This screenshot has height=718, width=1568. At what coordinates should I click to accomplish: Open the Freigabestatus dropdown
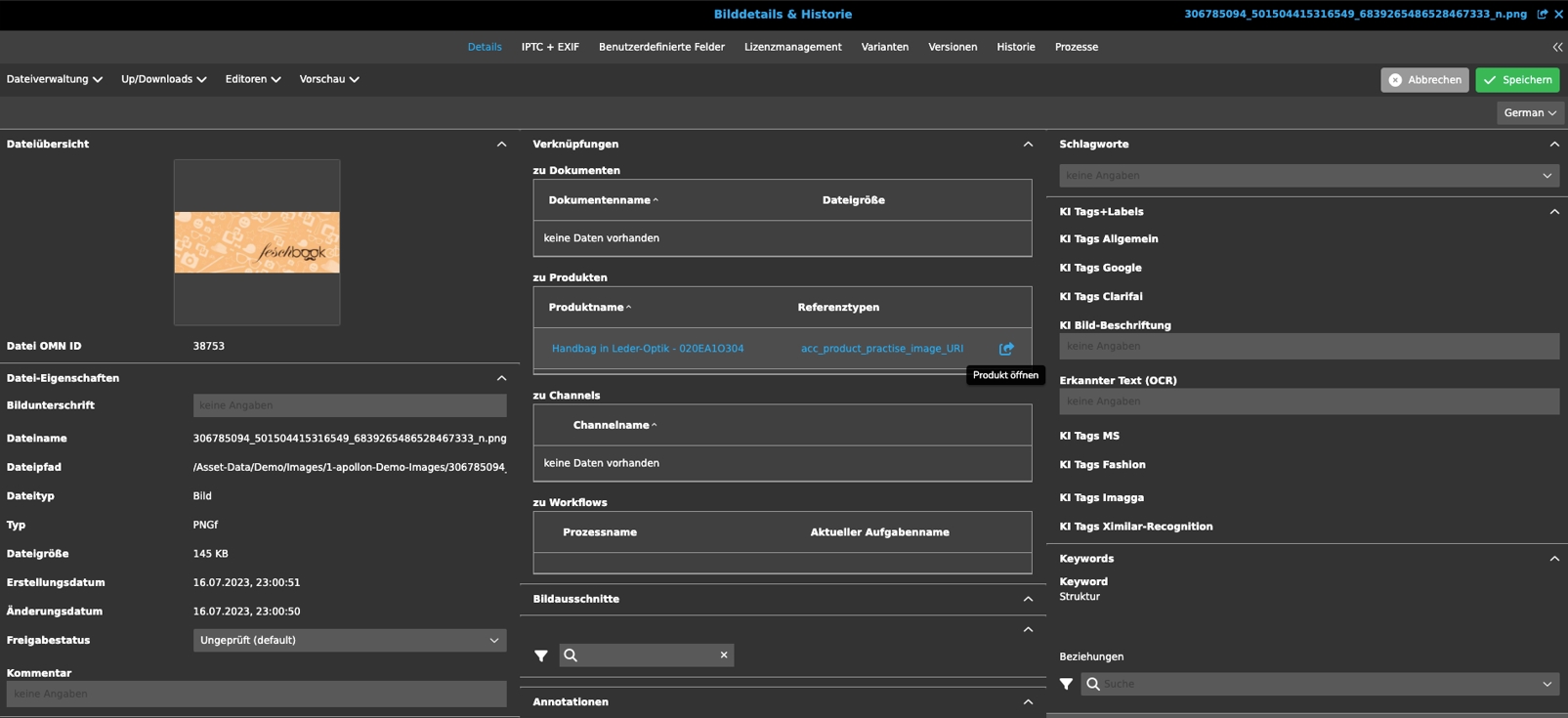(349, 641)
